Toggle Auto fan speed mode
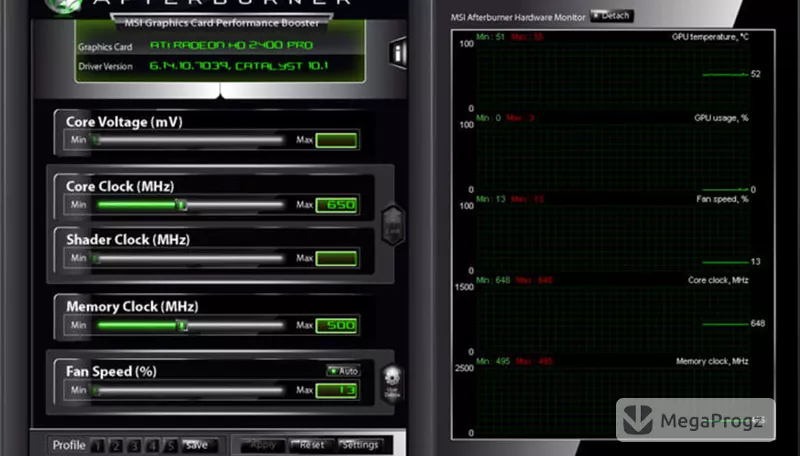Image resolution: width=800 pixels, height=456 pixels. pos(343,371)
